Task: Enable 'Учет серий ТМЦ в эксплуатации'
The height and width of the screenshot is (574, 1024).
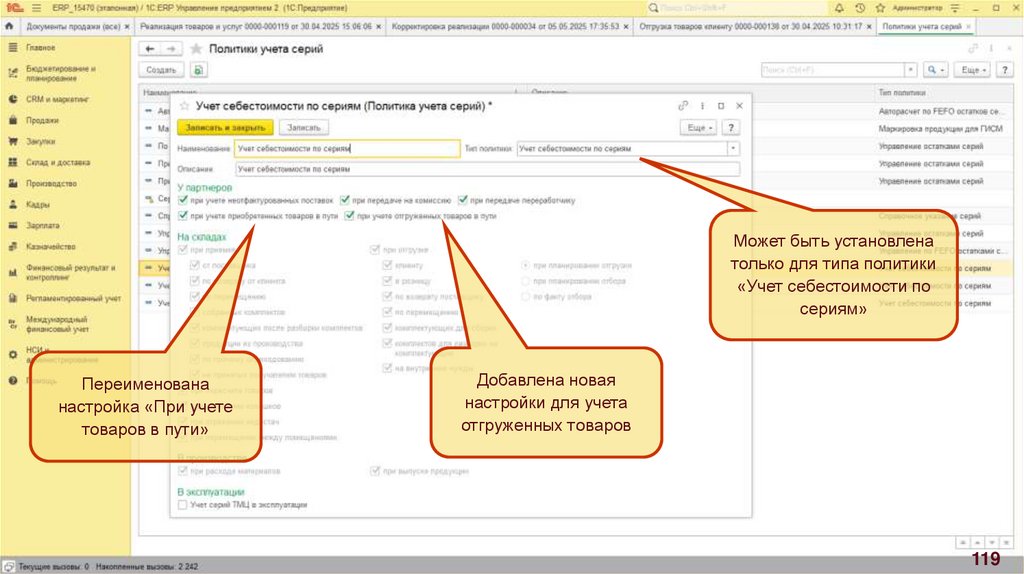Action: [x=182, y=505]
